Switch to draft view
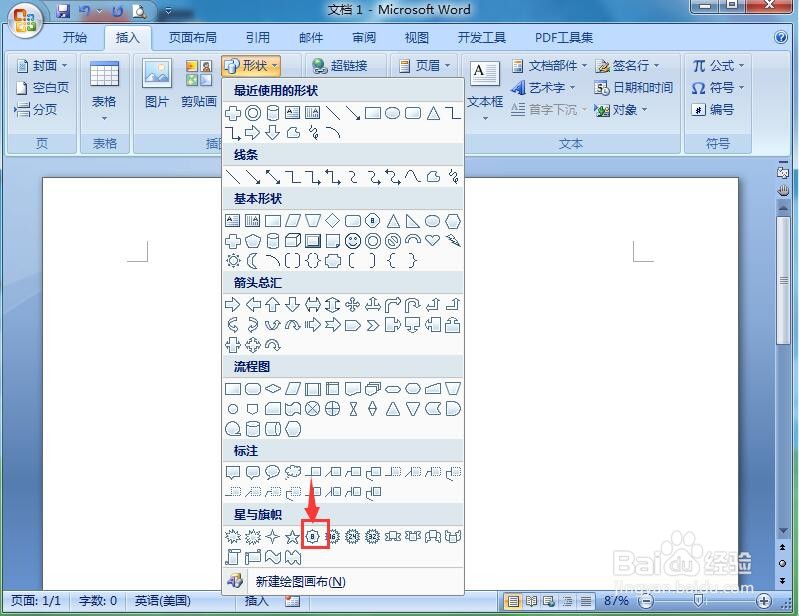 coord(585,602)
